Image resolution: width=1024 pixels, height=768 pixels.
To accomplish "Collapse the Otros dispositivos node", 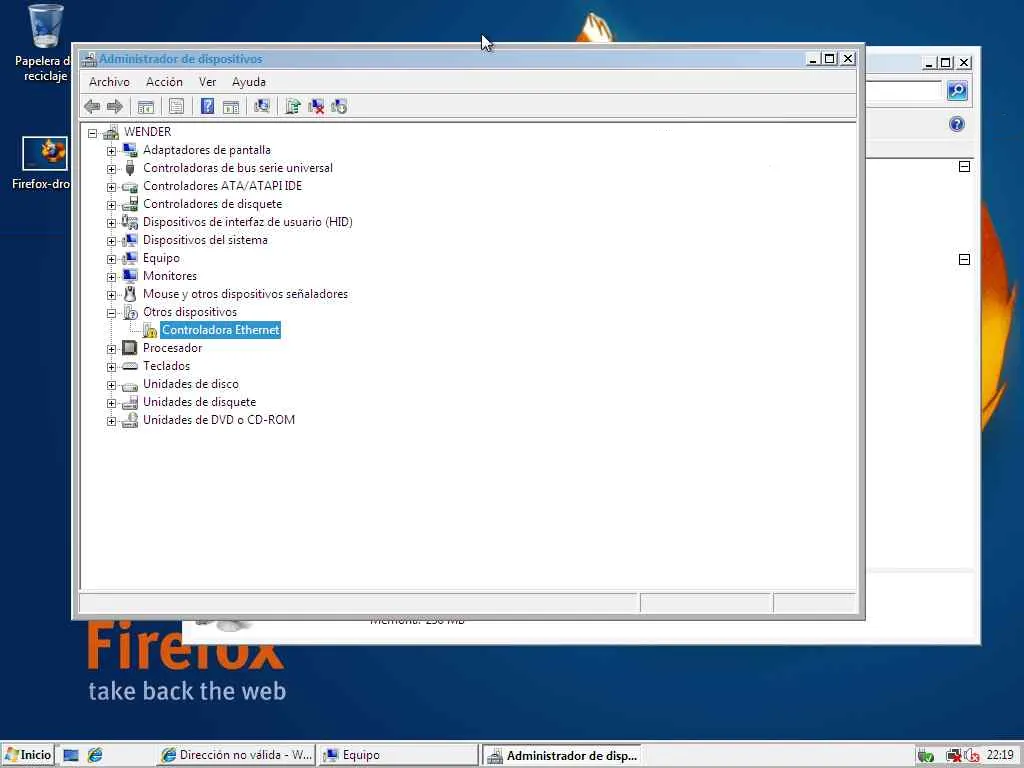I will [112, 313].
